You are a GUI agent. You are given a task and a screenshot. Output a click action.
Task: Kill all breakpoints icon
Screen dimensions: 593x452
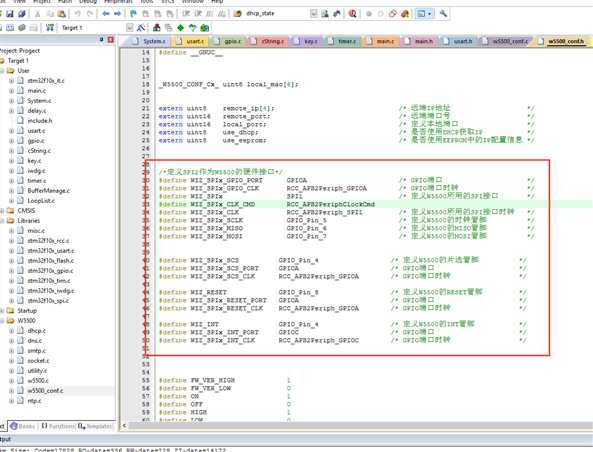tap(405, 14)
